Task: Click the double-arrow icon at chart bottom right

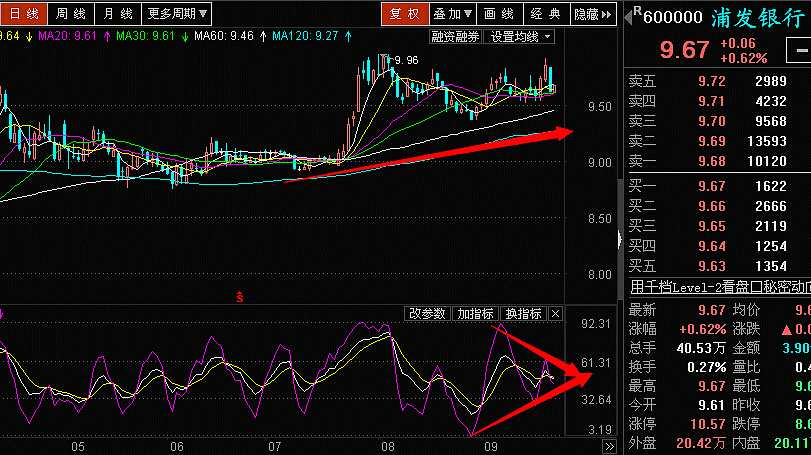Action: 609,446
